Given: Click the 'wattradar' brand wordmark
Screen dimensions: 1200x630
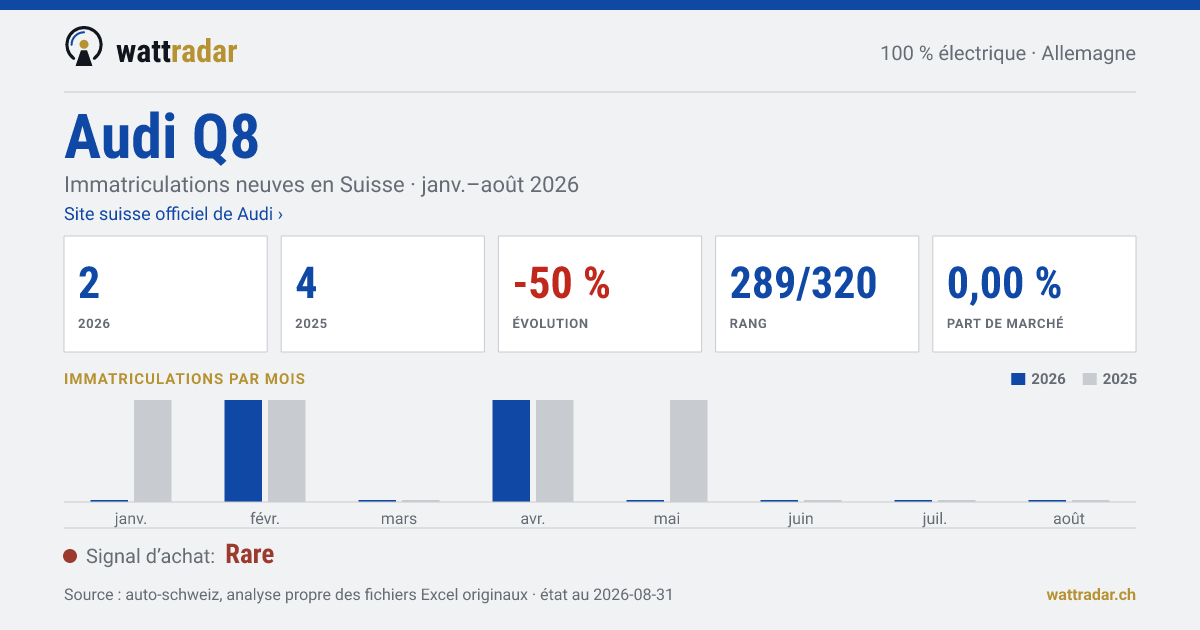Looking at the screenshot, I should (177, 50).
